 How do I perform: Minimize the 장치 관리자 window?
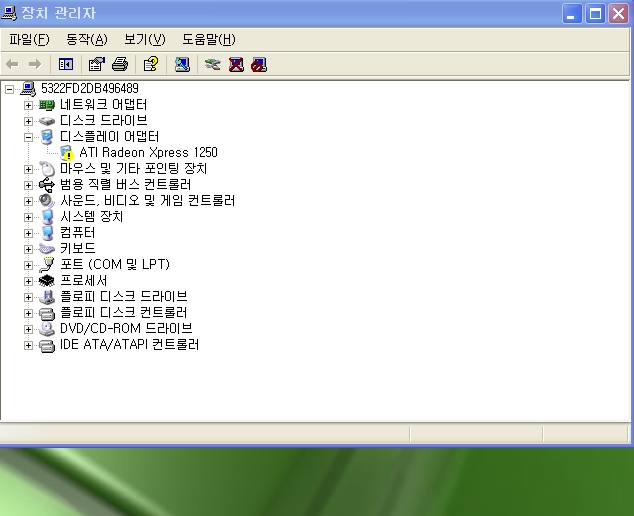coord(572,14)
